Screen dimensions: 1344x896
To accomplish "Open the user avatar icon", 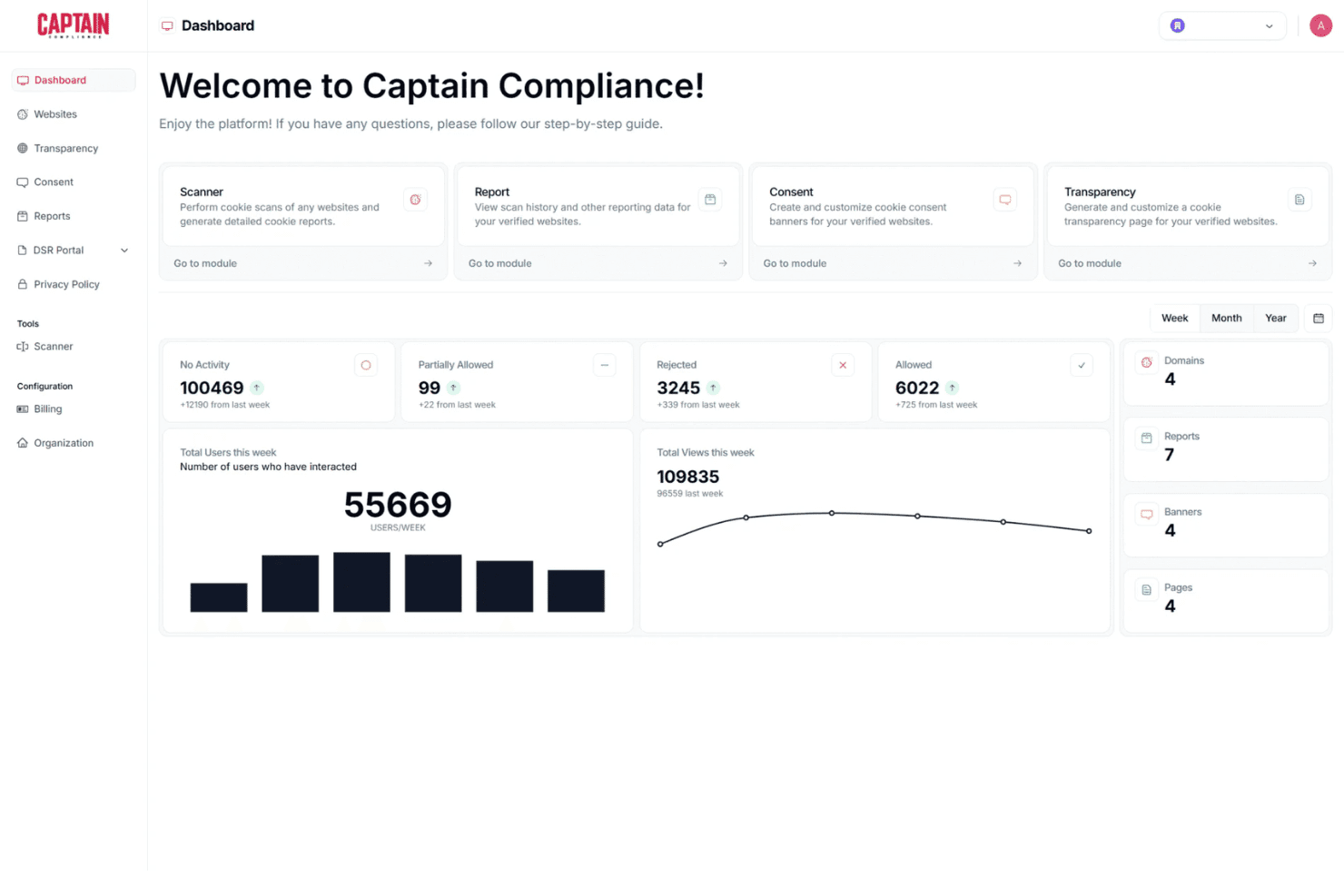I will click(1320, 25).
